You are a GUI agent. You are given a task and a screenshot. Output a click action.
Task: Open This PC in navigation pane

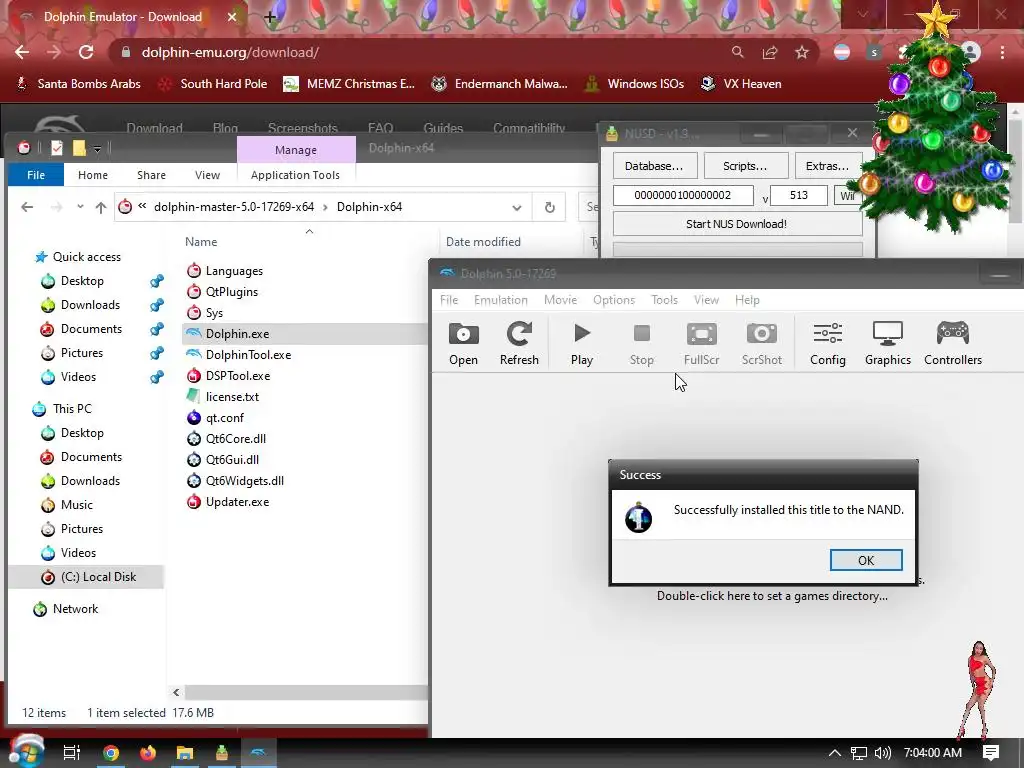point(72,409)
